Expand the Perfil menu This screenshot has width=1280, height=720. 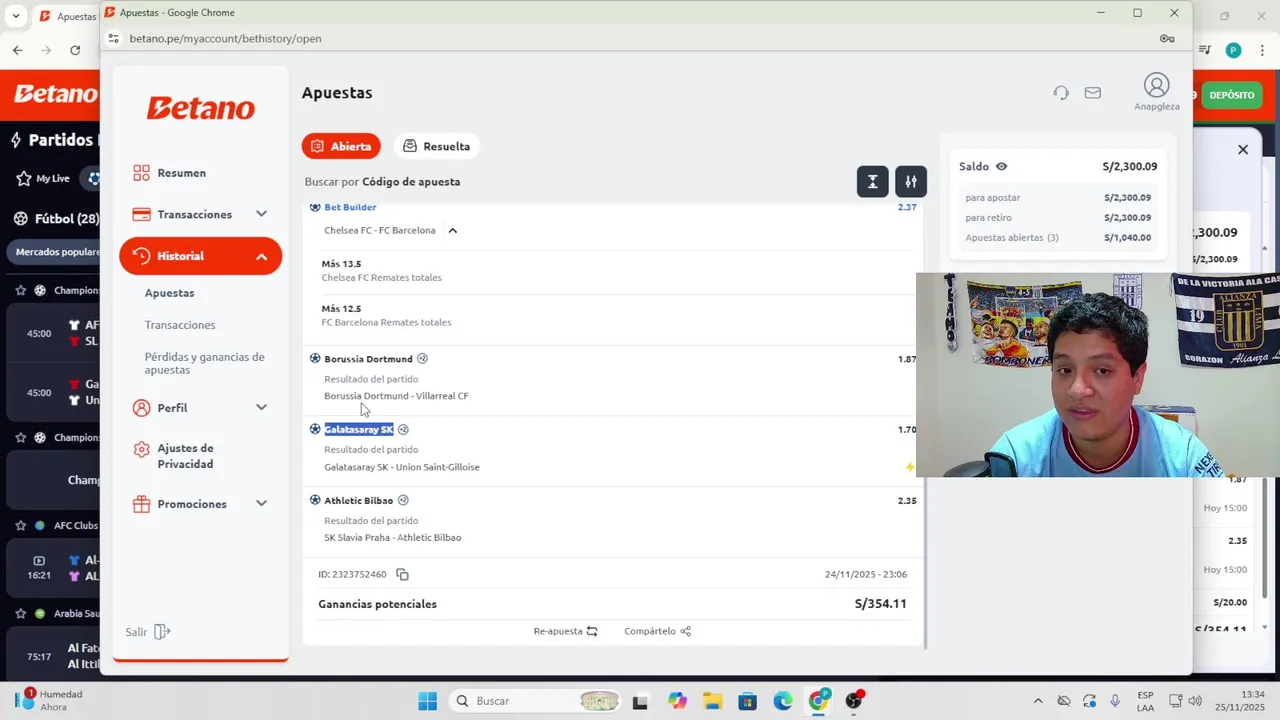200,408
